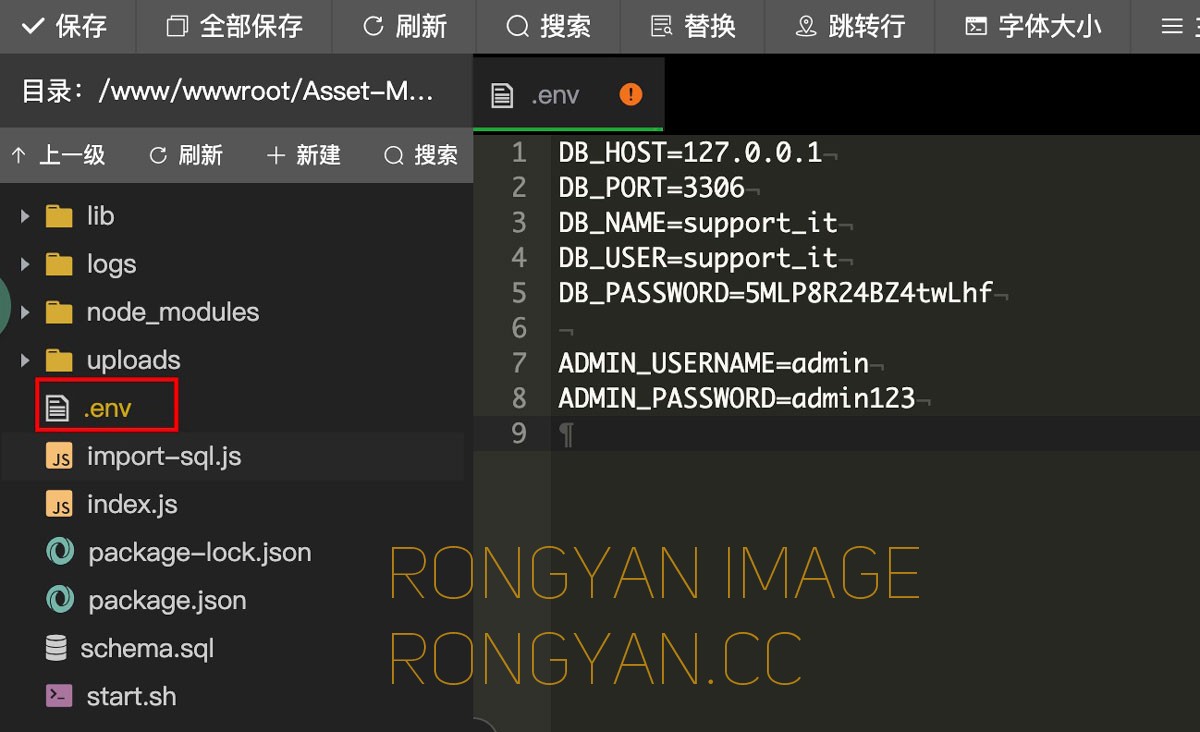Image resolution: width=1200 pixels, height=732 pixels.
Task: Open the import-sql.js file
Action: tap(164, 456)
